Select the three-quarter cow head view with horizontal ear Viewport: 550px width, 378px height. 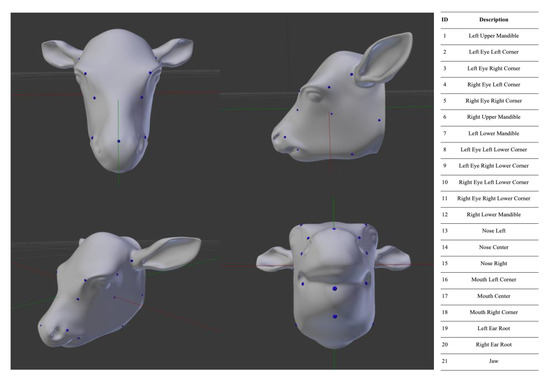(x=119, y=290)
